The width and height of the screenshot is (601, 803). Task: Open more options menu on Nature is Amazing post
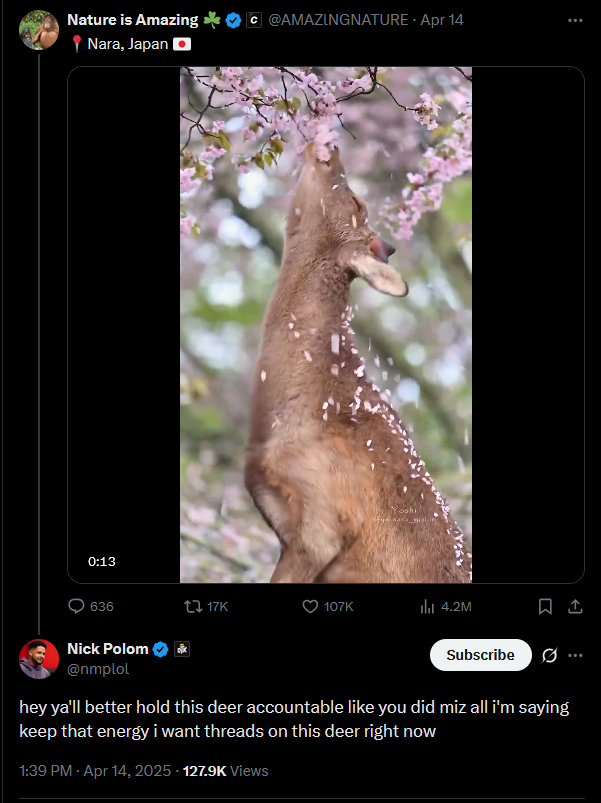(x=575, y=20)
